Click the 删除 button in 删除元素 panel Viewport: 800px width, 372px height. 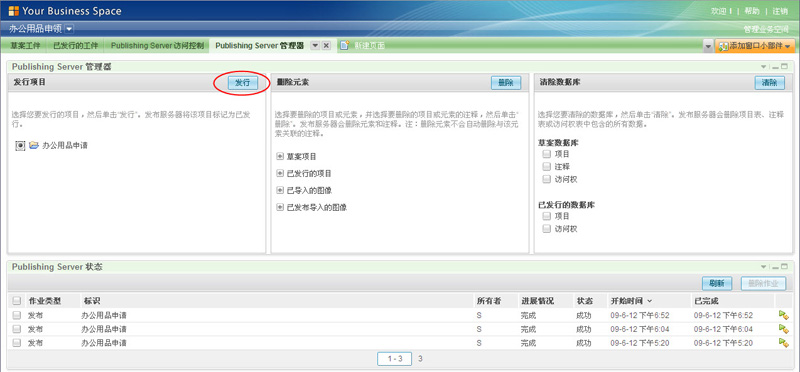pos(506,83)
